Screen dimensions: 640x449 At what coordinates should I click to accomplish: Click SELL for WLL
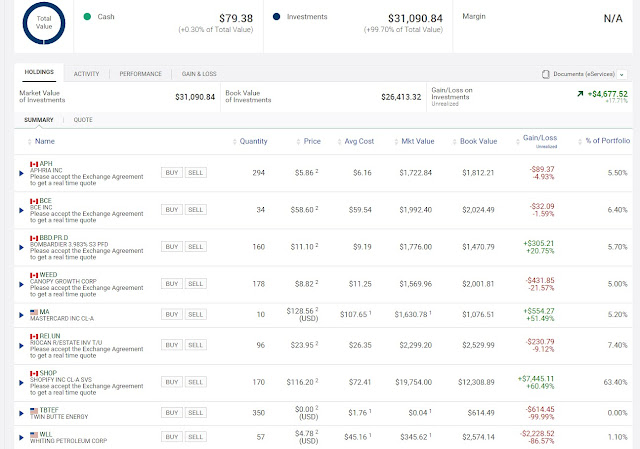click(196, 437)
